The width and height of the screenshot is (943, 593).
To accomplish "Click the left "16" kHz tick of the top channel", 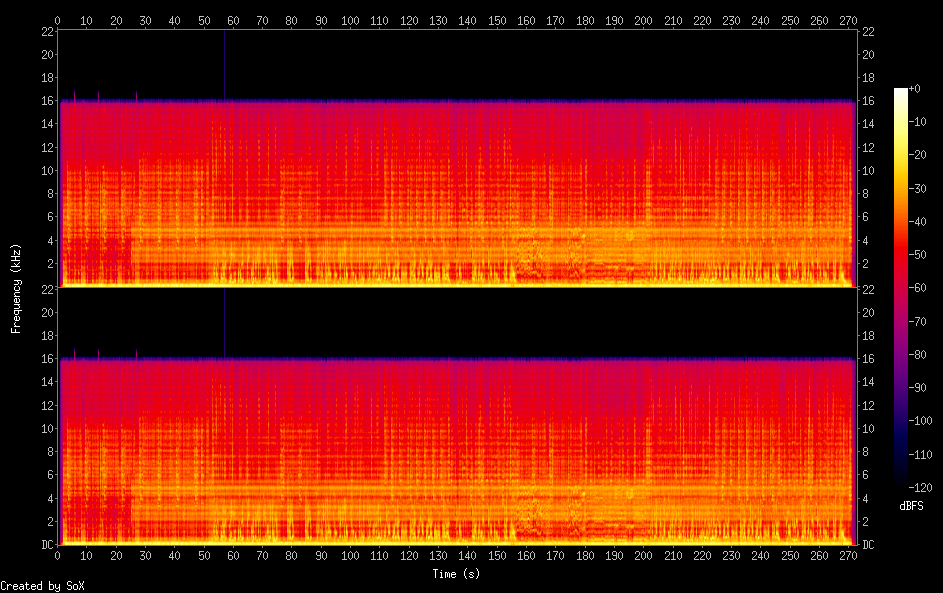I will 45,101.
